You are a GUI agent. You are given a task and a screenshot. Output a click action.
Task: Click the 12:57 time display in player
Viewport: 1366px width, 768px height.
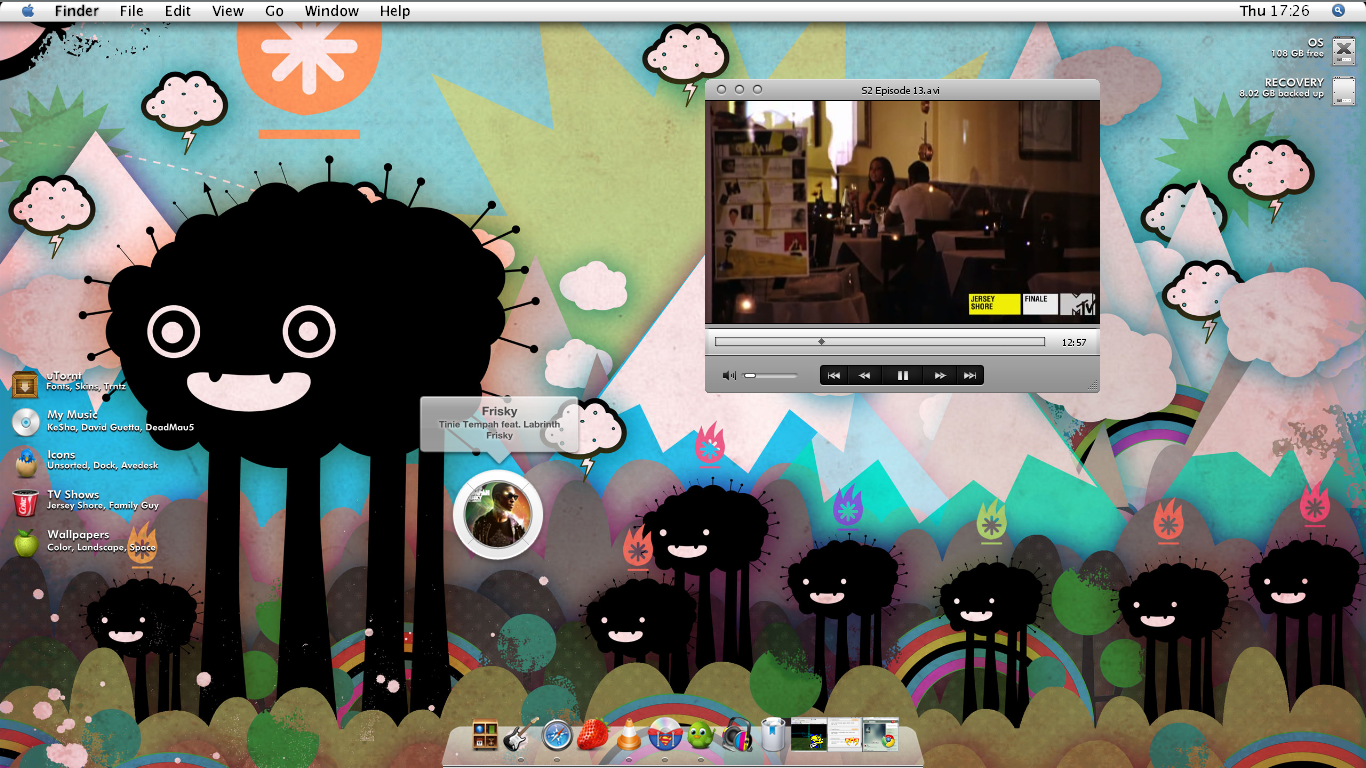pos(1074,342)
